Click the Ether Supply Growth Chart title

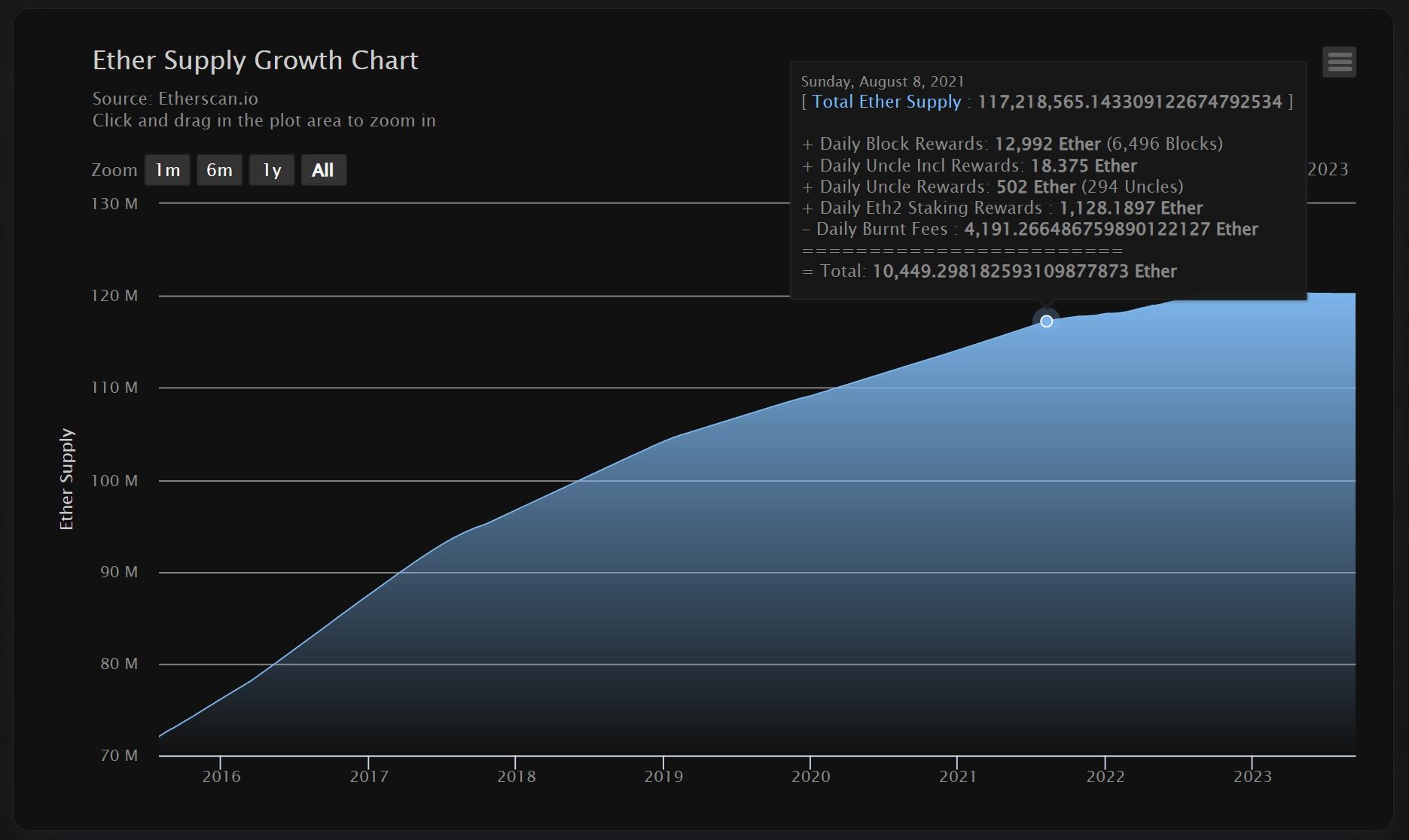(255, 60)
